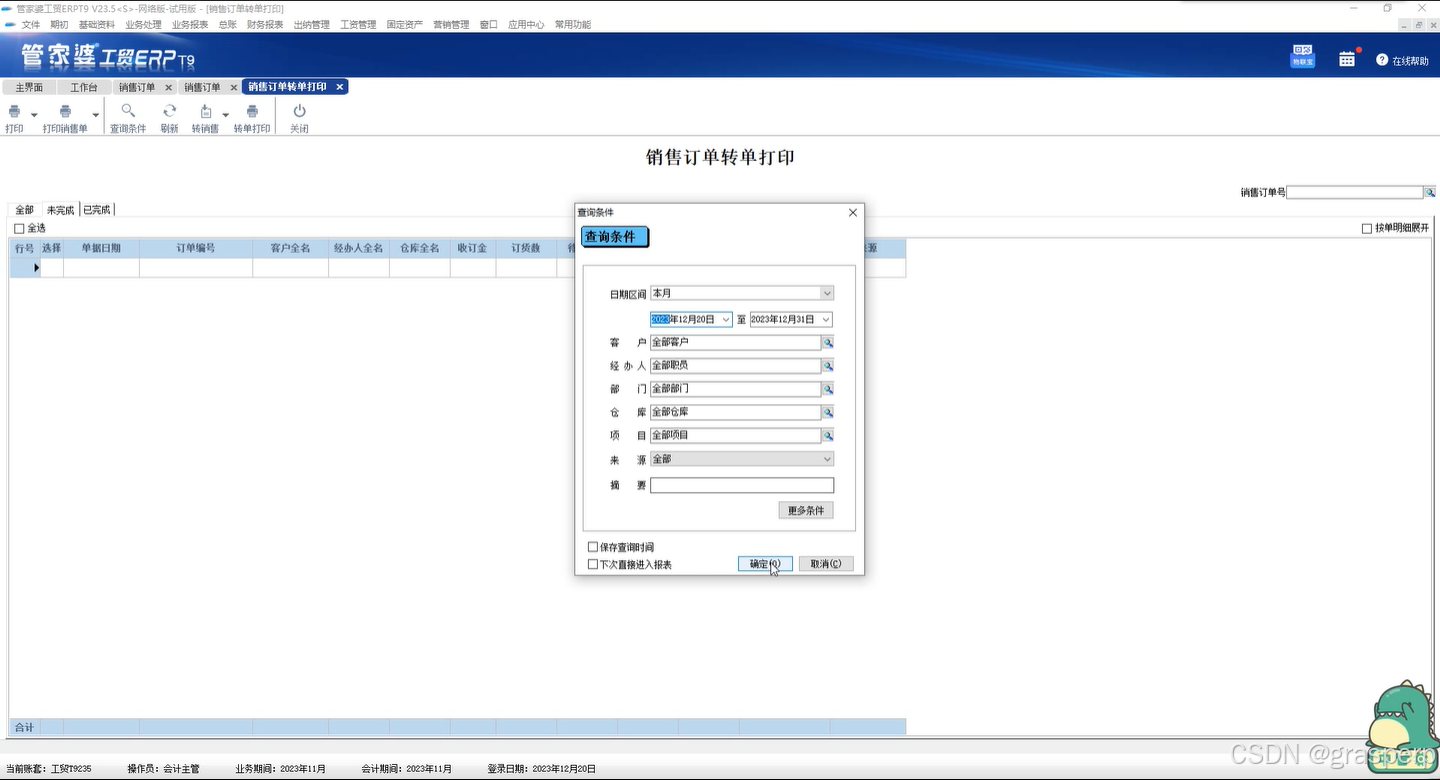Tick 下次直接进入报表 checkbox
This screenshot has height=780, width=1440.
pos(593,564)
